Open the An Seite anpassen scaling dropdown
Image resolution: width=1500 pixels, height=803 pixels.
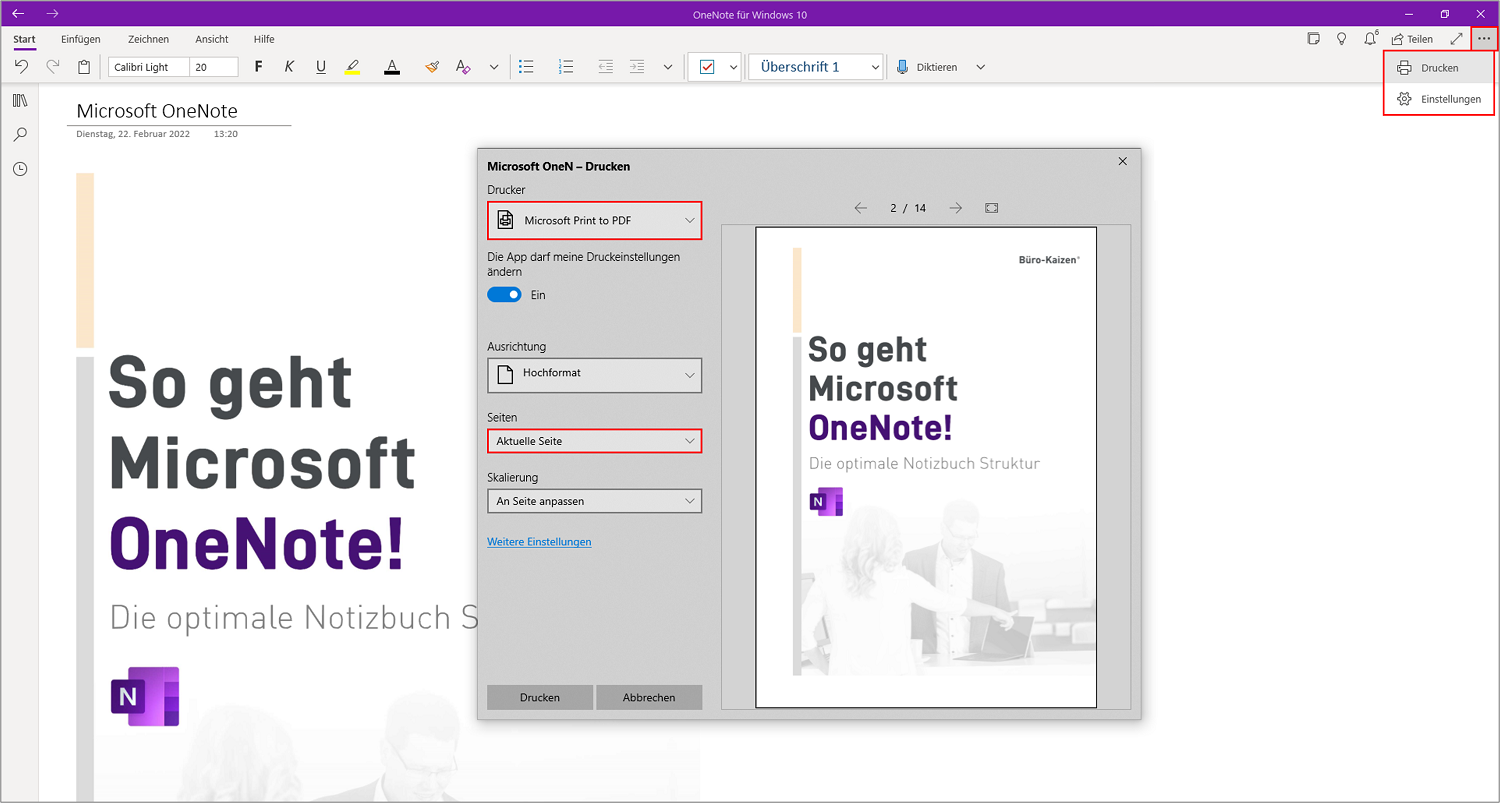595,501
